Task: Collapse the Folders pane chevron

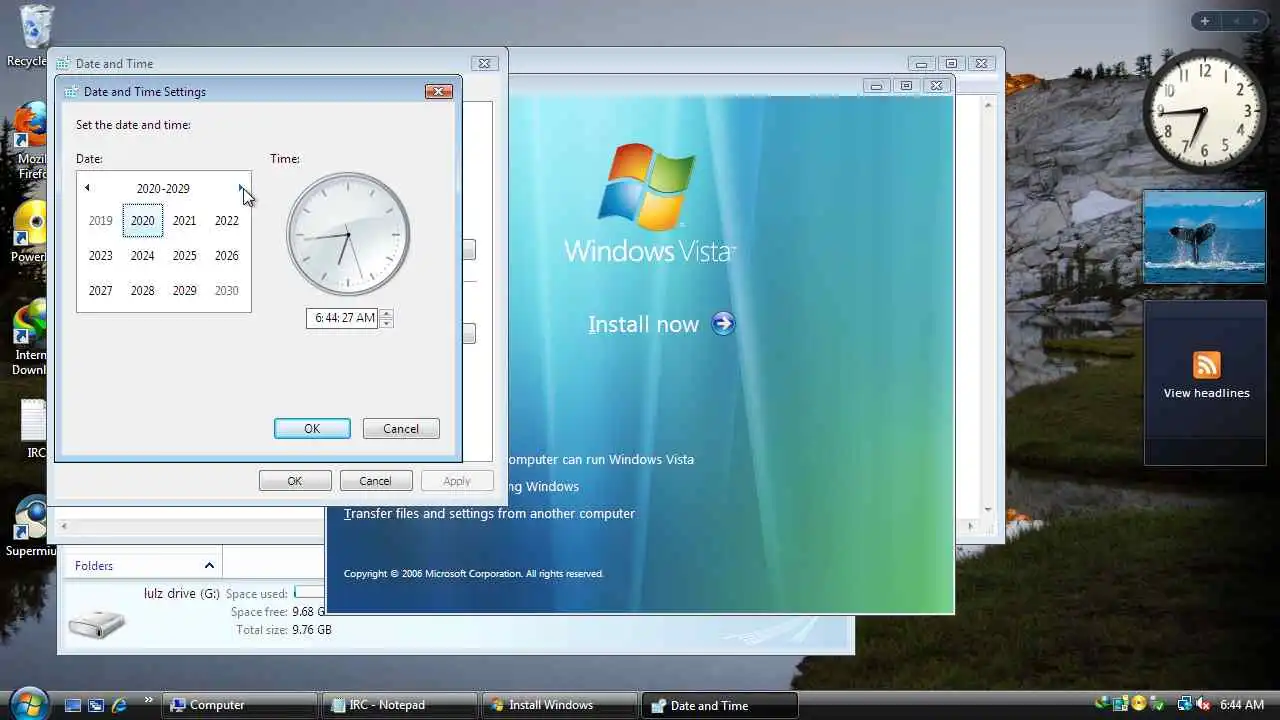Action: coord(209,566)
